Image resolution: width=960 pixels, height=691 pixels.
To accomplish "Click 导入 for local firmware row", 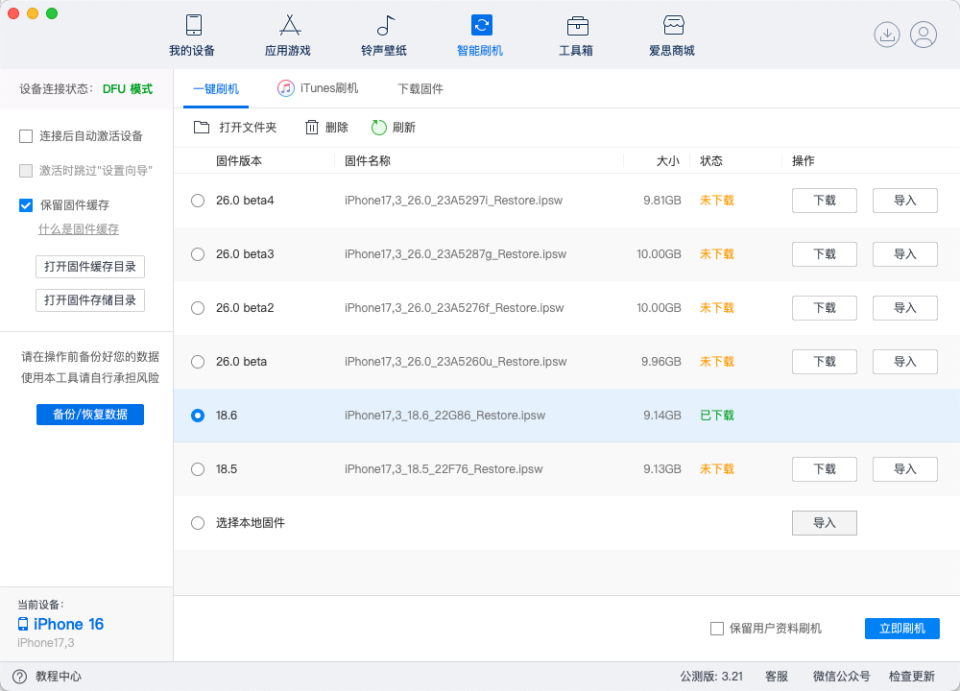I will point(824,523).
